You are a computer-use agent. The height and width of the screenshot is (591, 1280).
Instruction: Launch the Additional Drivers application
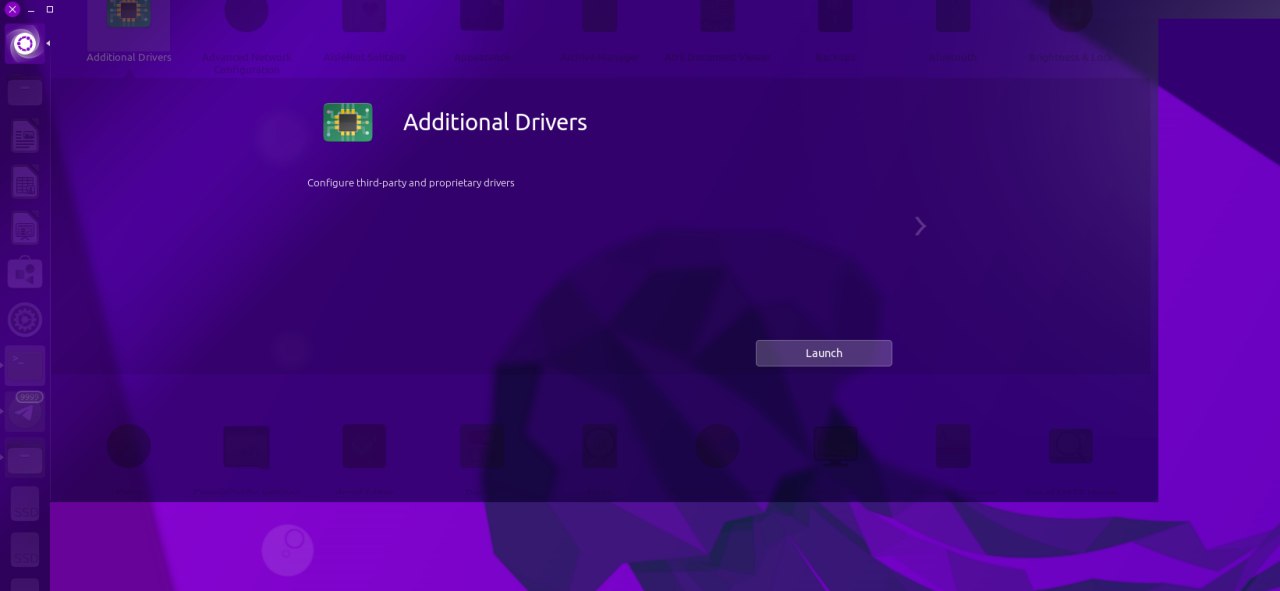[823, 353]
